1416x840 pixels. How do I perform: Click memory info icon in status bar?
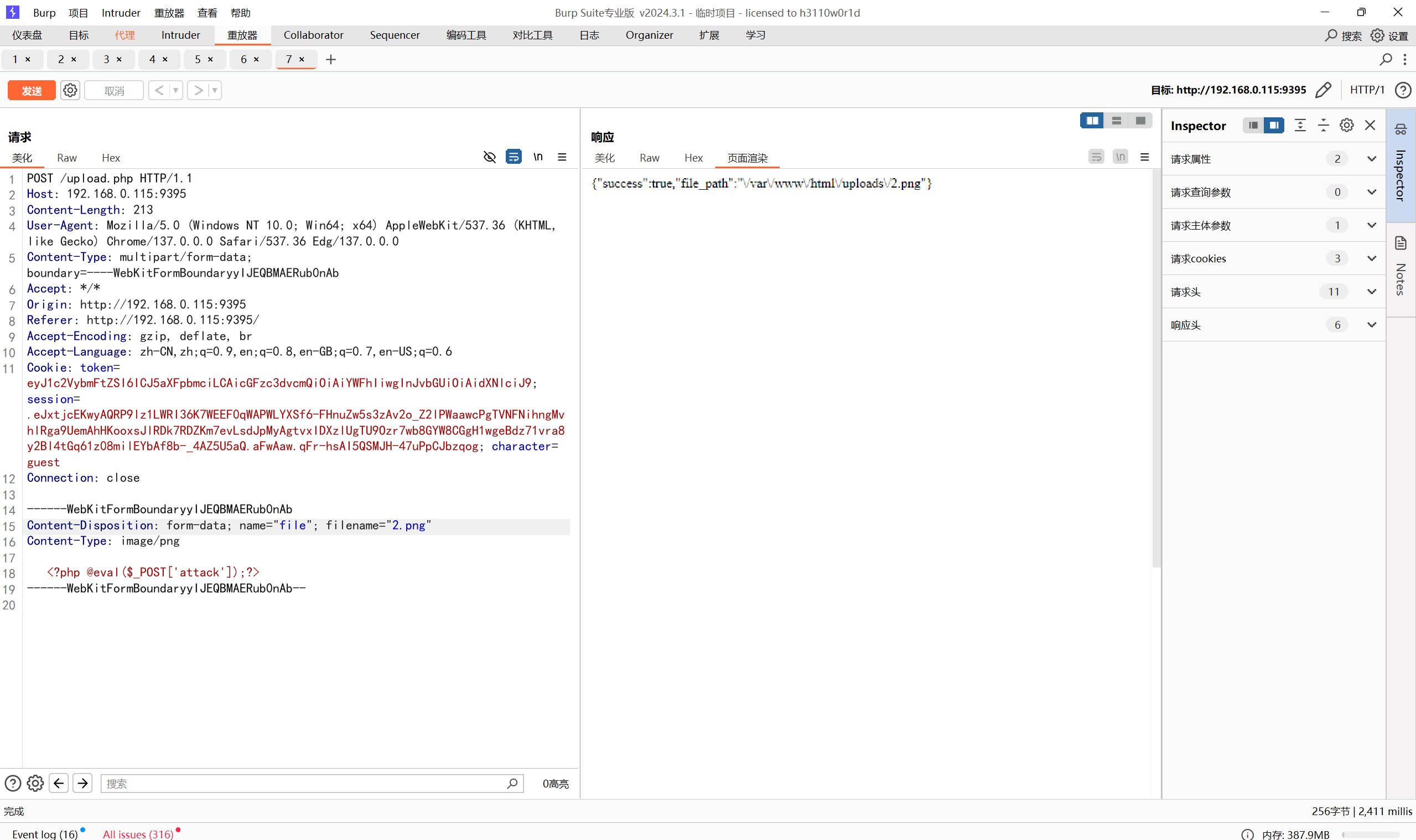point(1247,834)
